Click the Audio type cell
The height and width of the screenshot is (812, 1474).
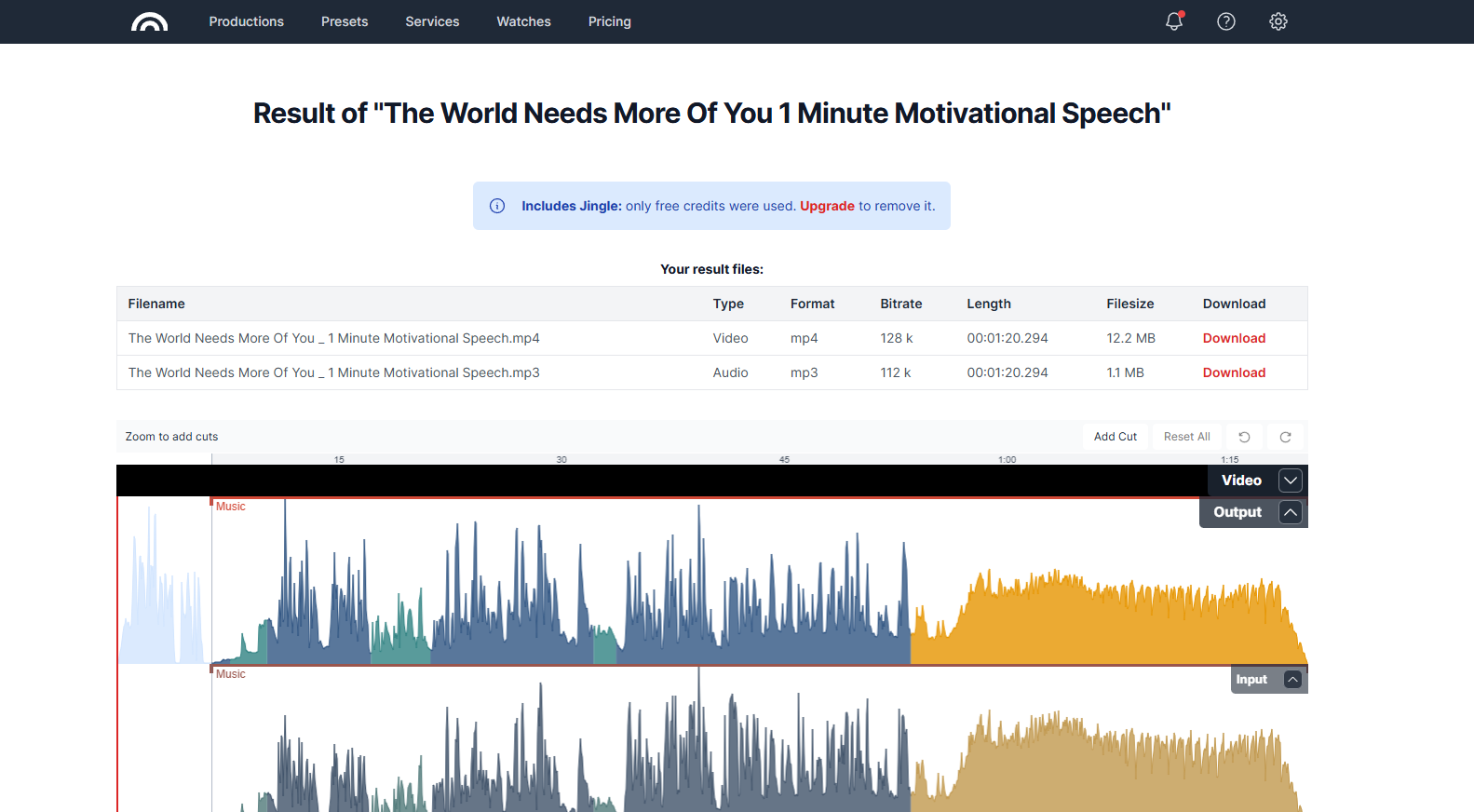(x=731, y=372)
